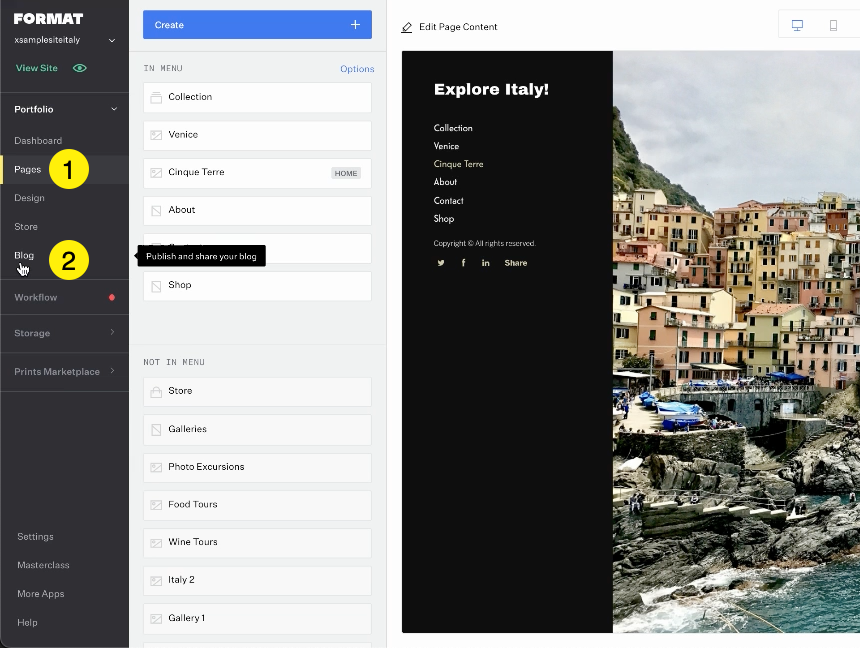Click About in the preview navigation
860x648 pixels.
tap(445, 182)
